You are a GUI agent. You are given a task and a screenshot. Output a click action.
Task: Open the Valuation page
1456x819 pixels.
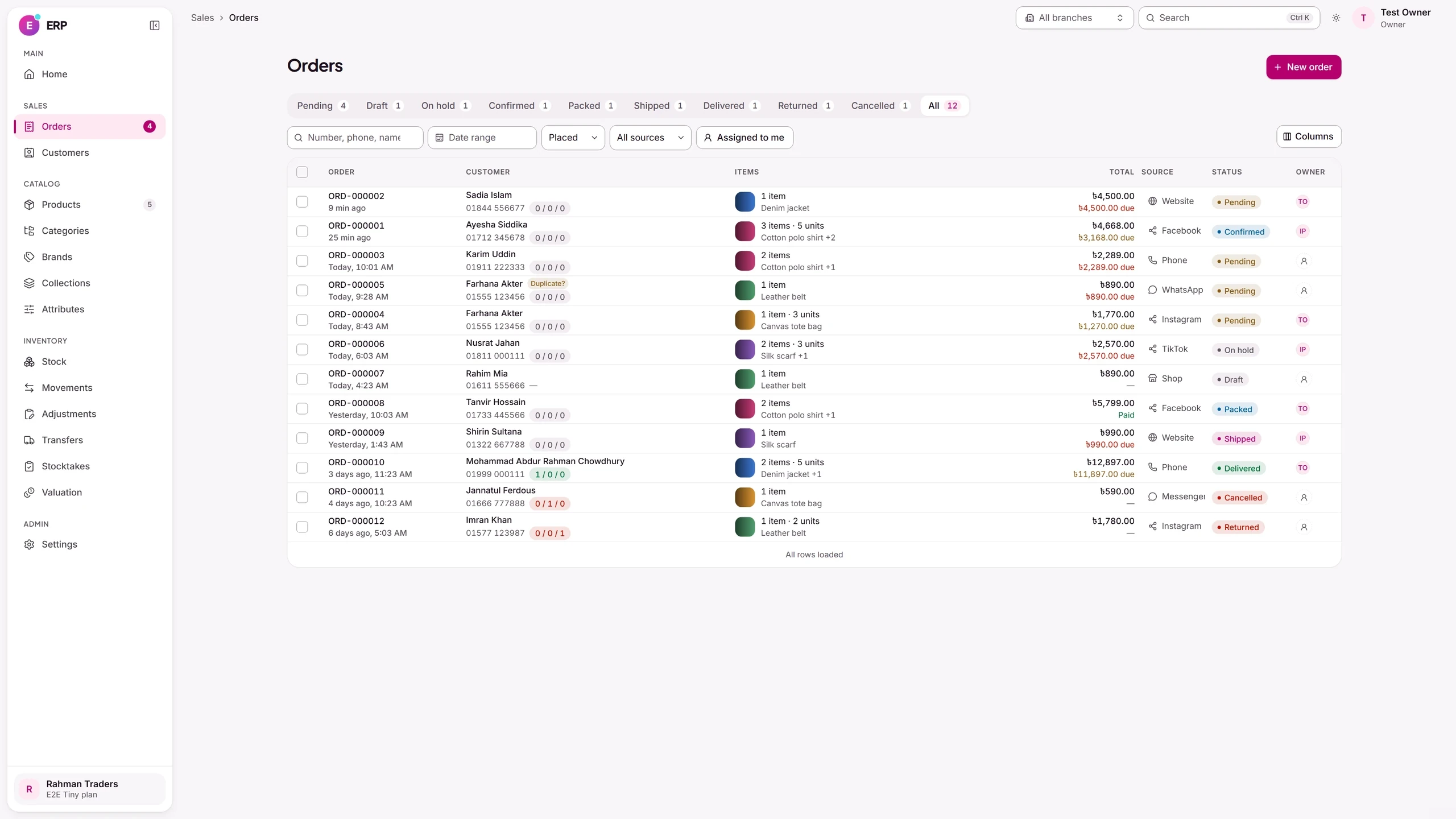click(x=90, y=493)
